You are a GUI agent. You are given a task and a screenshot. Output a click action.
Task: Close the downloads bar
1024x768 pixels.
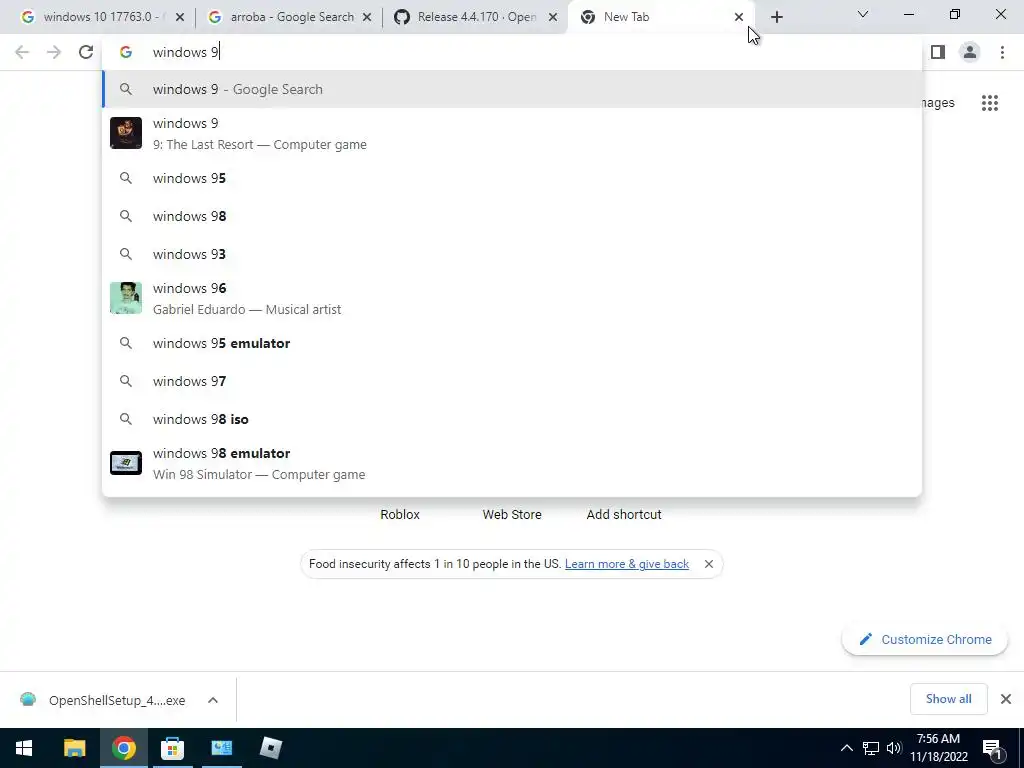pyautogui.click(x=1006, y=699)
